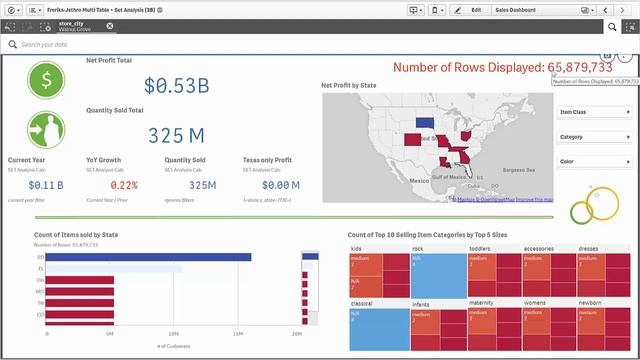
Task: Click the Quantity Sold 325M KPI
Action: 202,185
